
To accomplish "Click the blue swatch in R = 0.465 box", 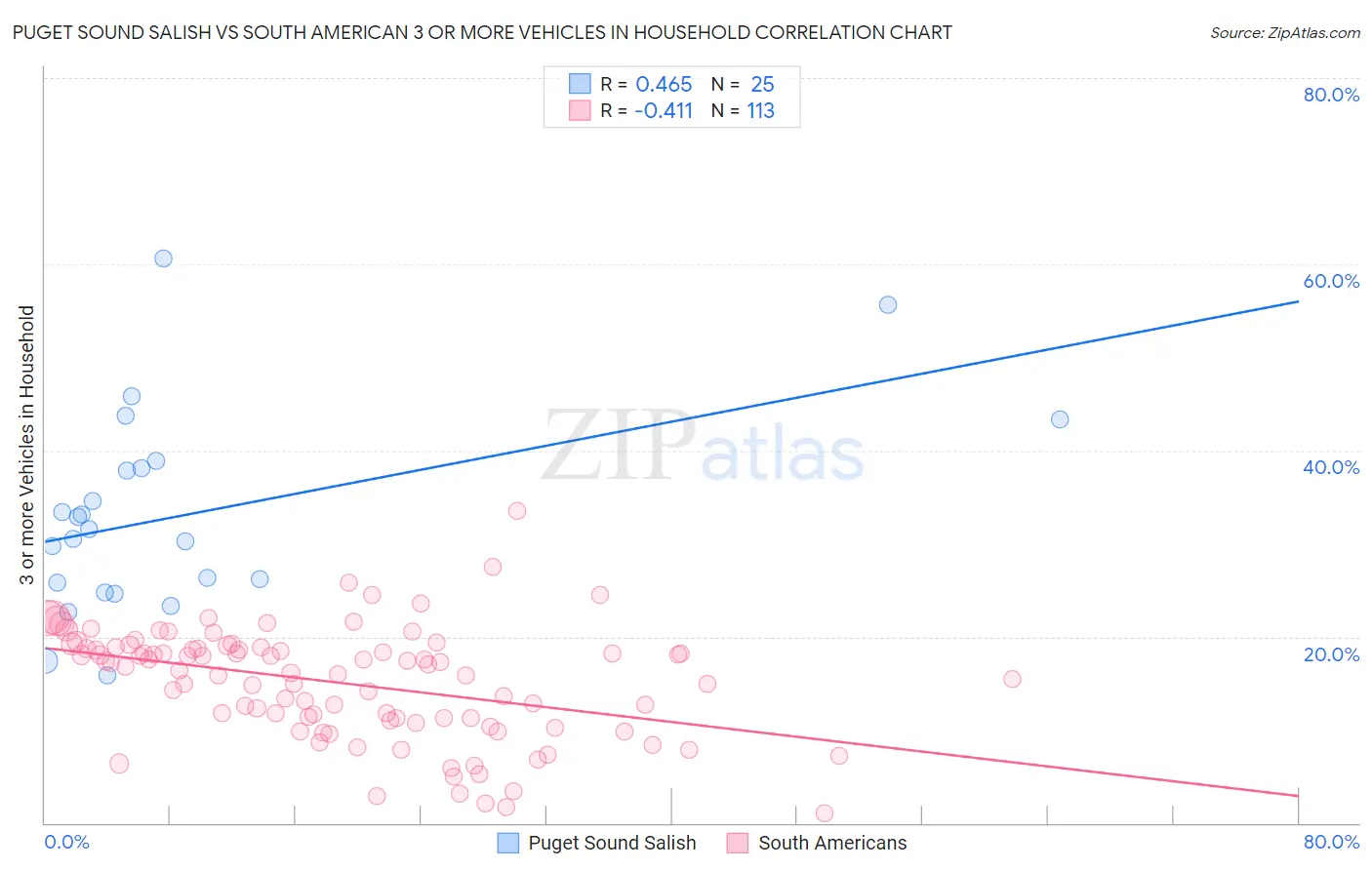I will coord(580,84).
